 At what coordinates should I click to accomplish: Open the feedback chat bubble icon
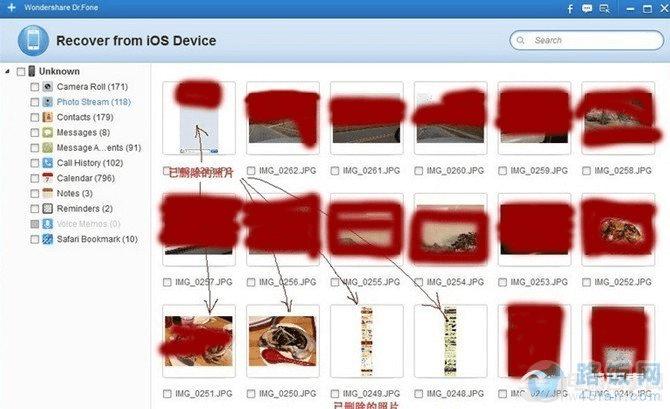click(x=587, y=9)
